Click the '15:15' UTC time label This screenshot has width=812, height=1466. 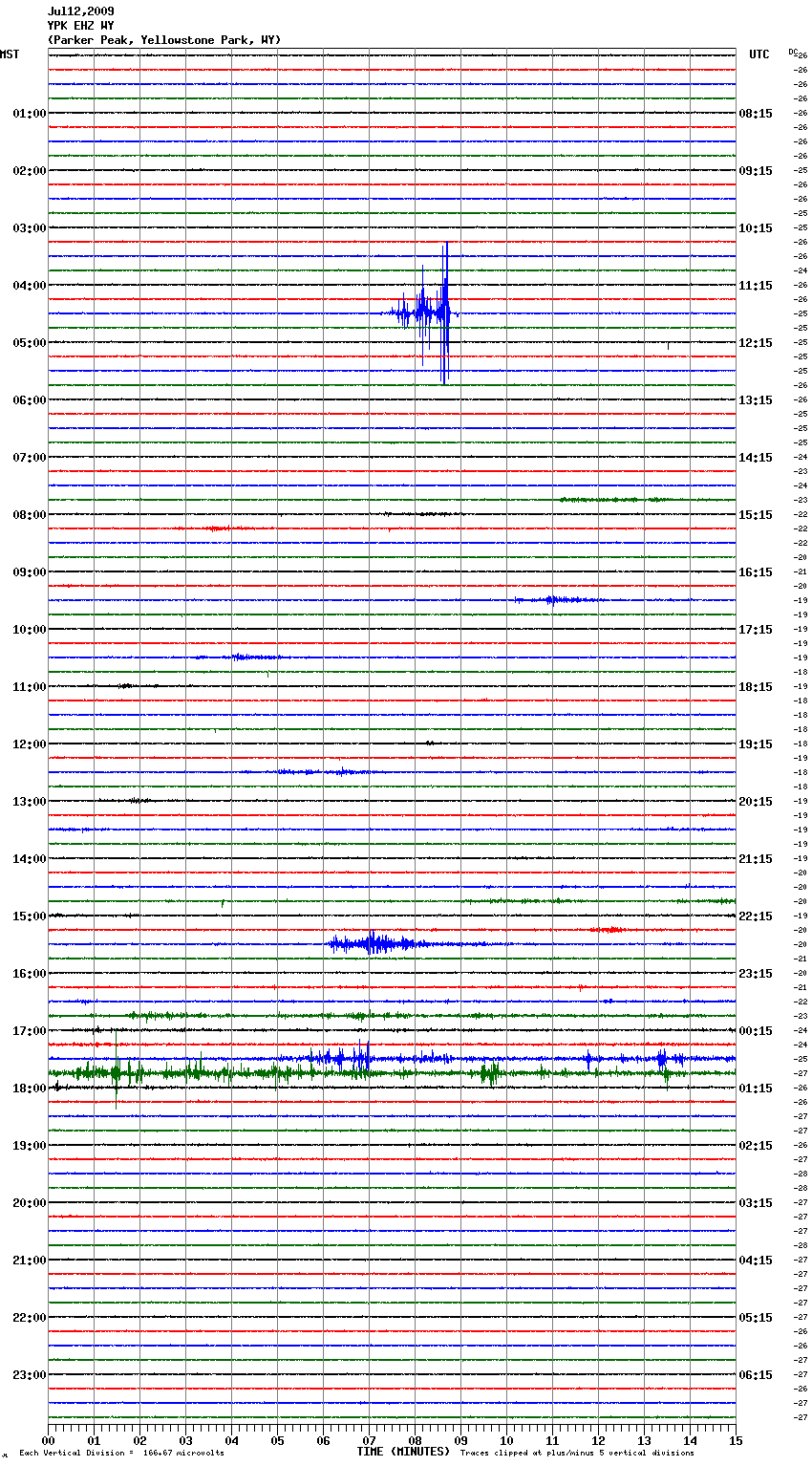(x=756, y=515)
